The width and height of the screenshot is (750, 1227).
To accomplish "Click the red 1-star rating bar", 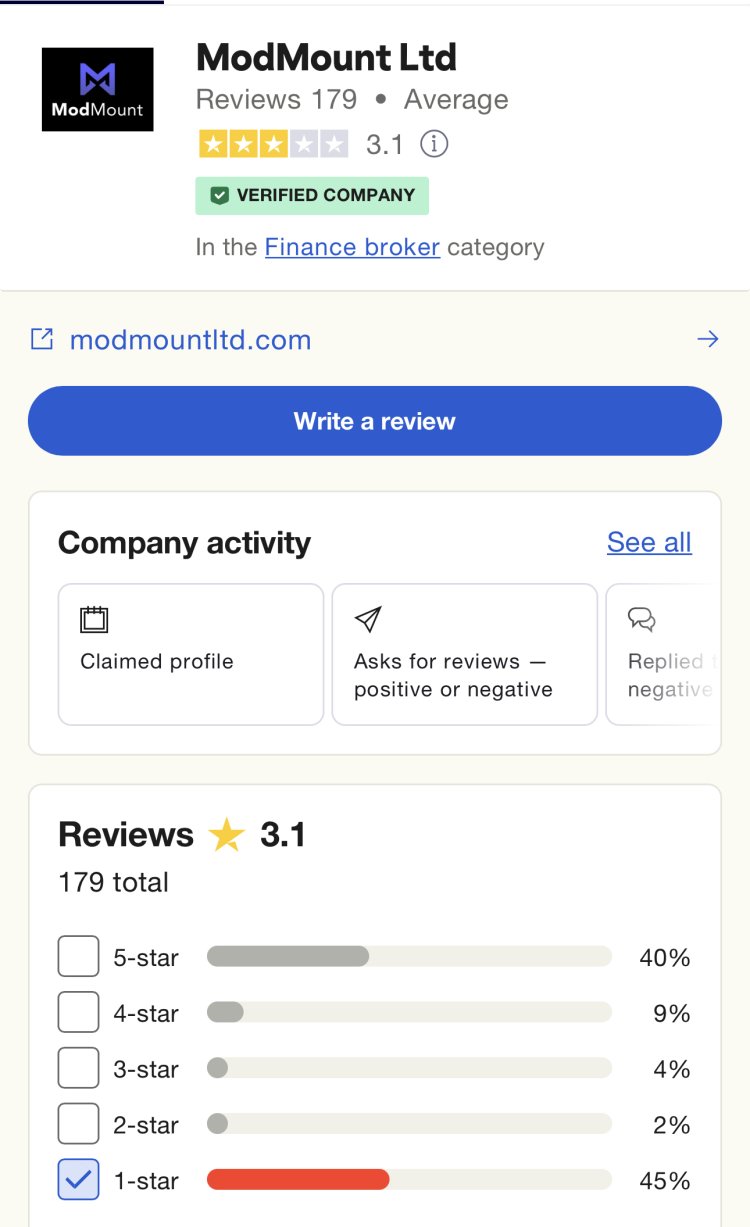I will click(x=298, y=1180).
